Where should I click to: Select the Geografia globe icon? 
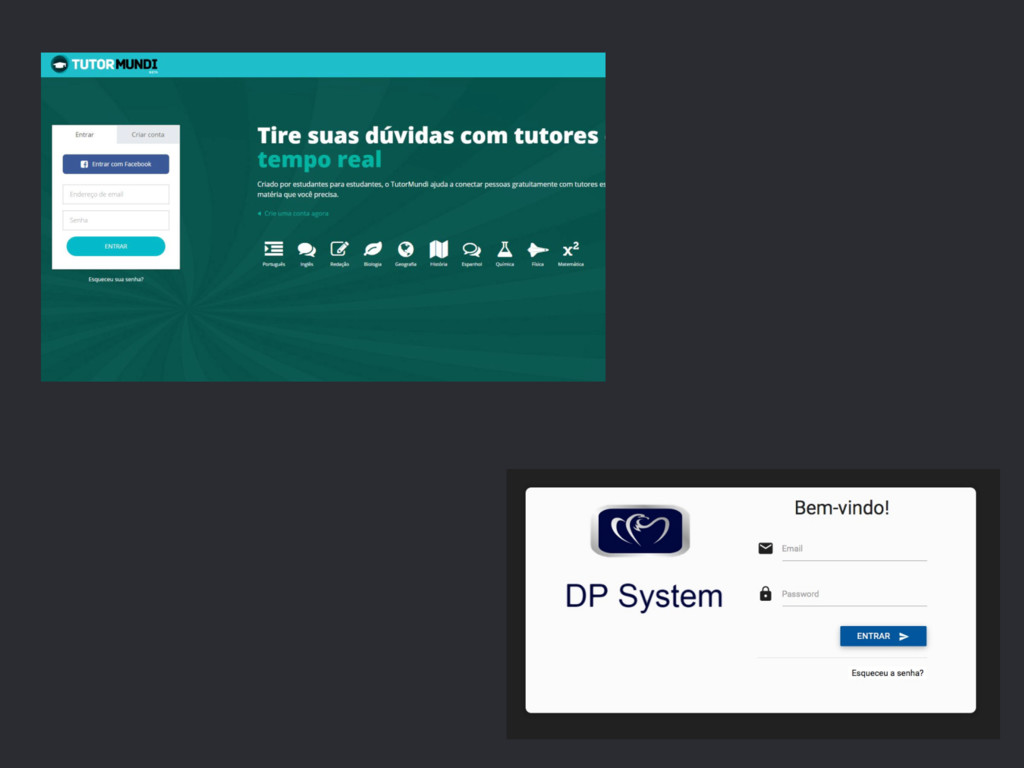tap(406, 249)
